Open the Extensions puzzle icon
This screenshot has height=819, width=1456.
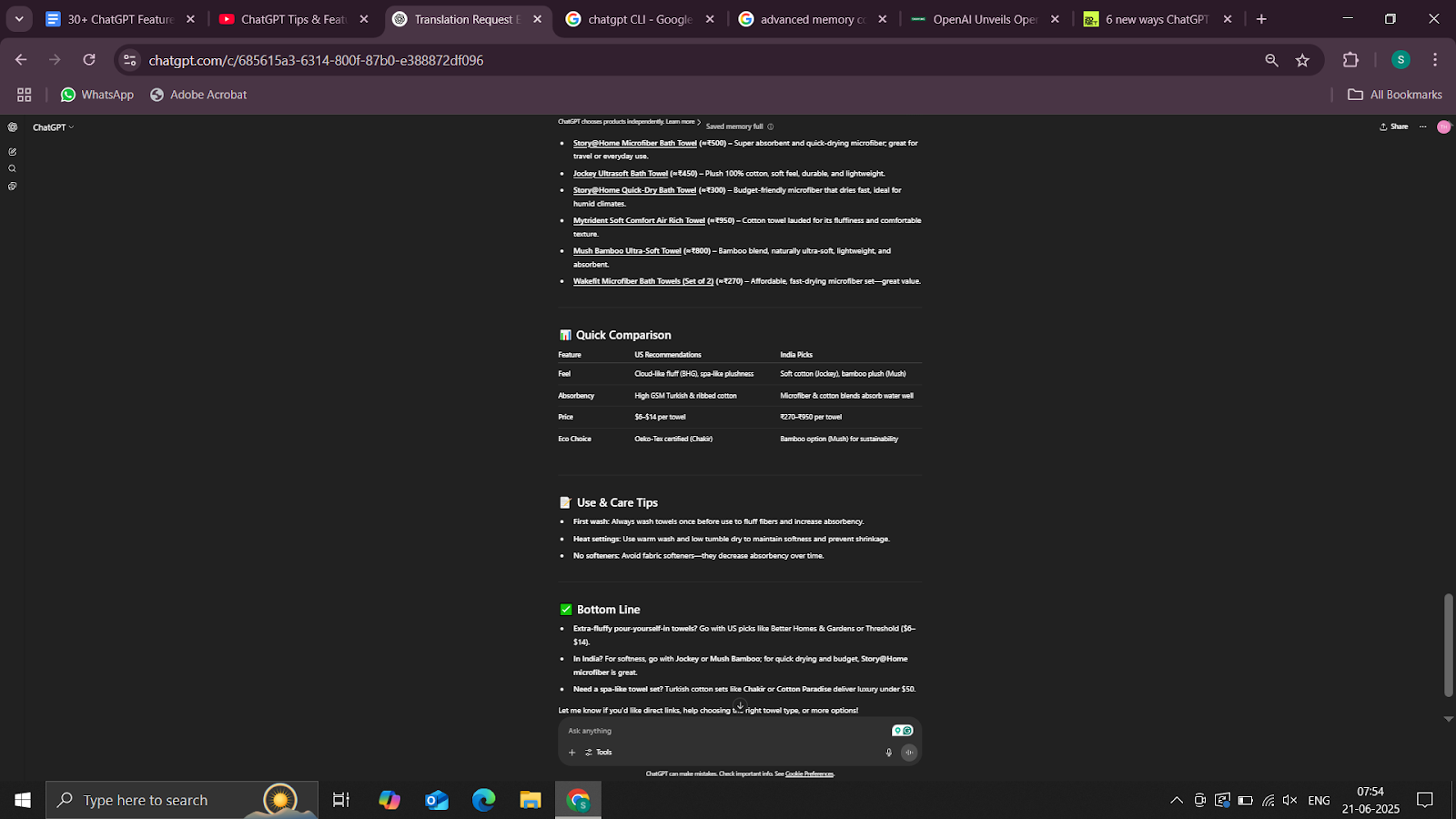(x=1350, y=60)
